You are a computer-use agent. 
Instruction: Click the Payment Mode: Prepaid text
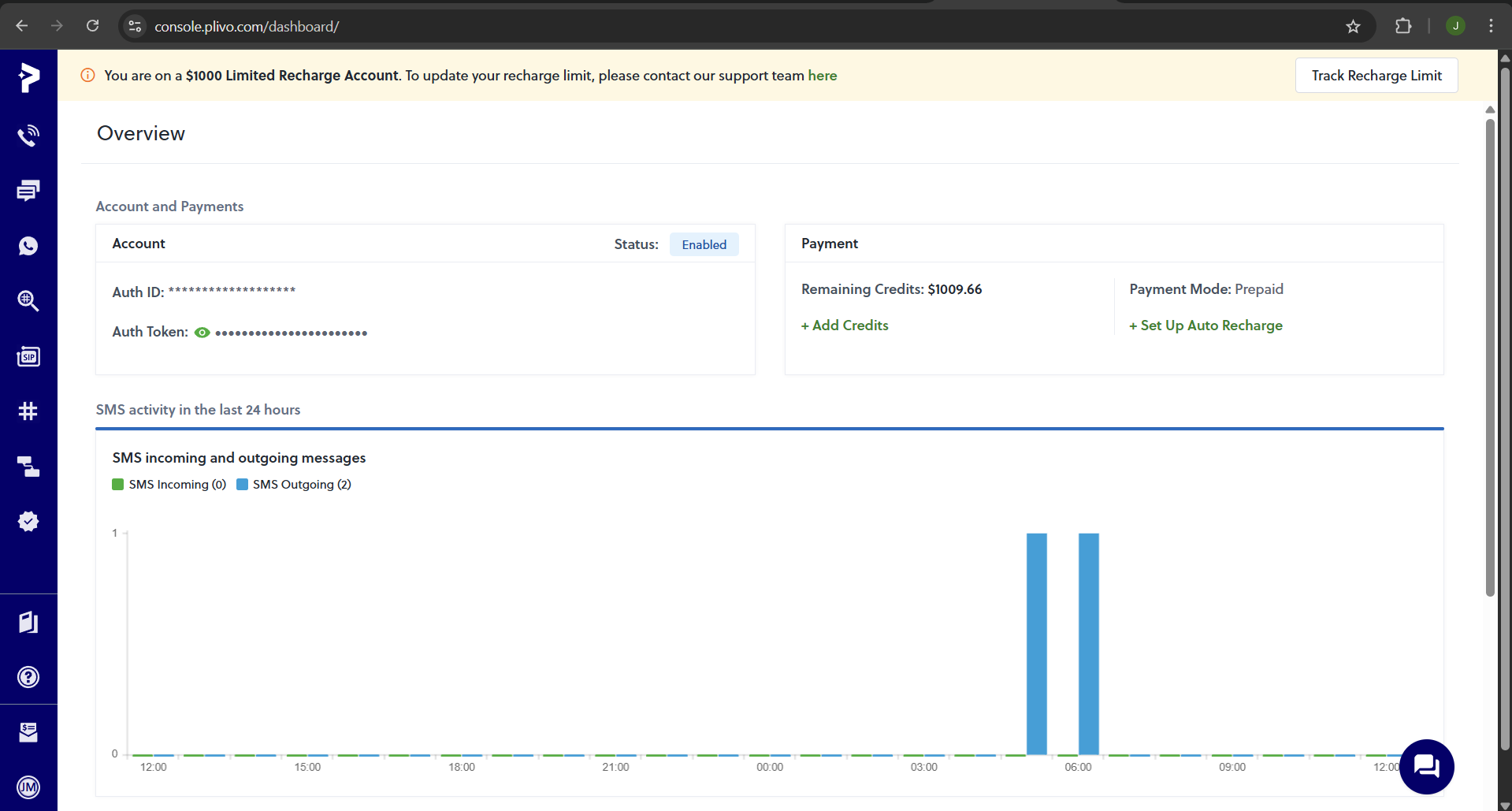(1206, 289)
